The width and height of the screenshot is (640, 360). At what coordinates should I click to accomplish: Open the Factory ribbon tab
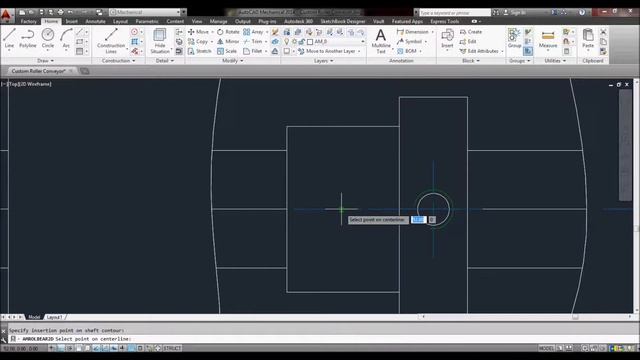[x=29, y=21]
